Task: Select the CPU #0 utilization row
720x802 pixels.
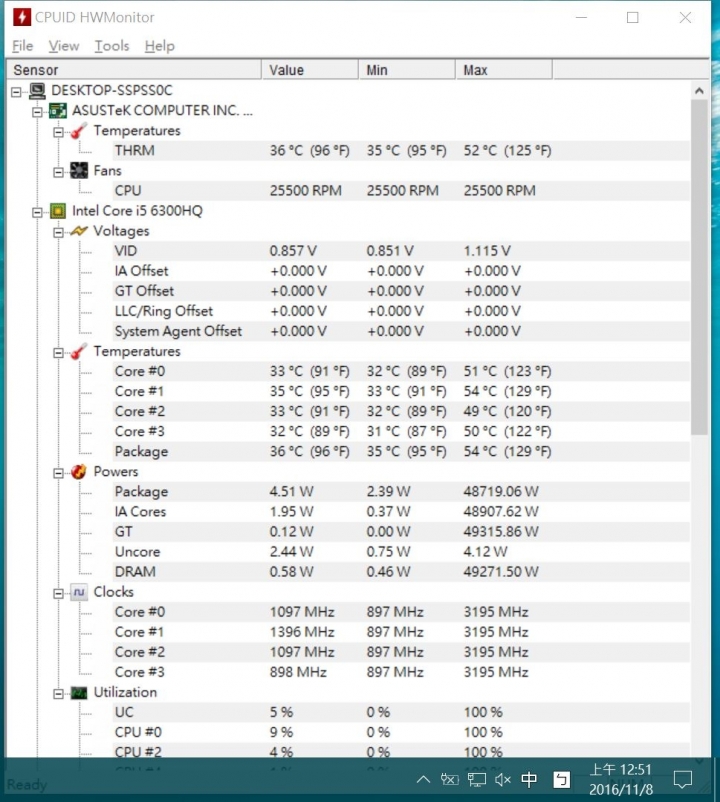Action: pos(400,732)
